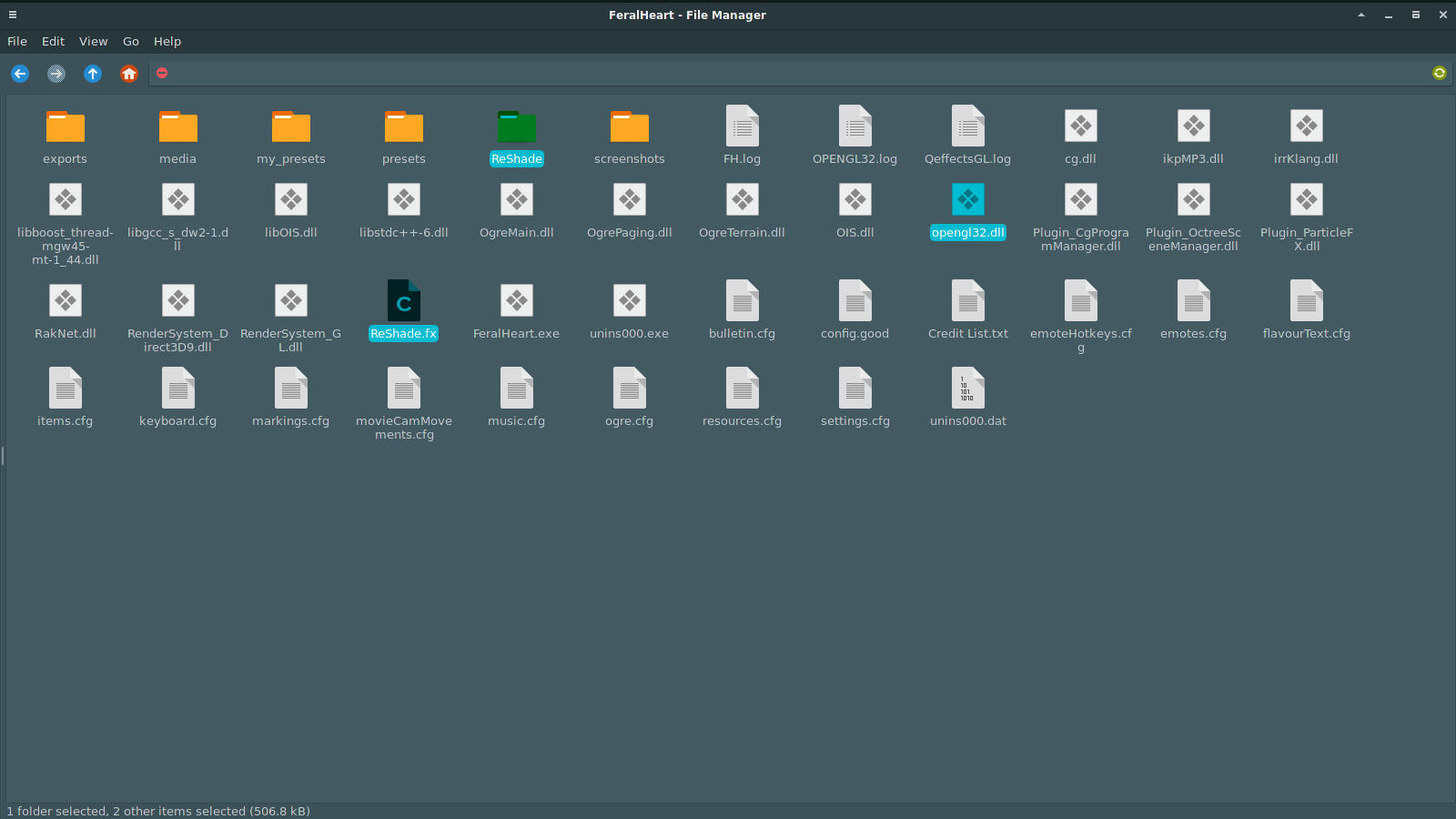This screenshot has height=819, width=1456.
Task: Open the Edit menu
Action: [53, 41]
